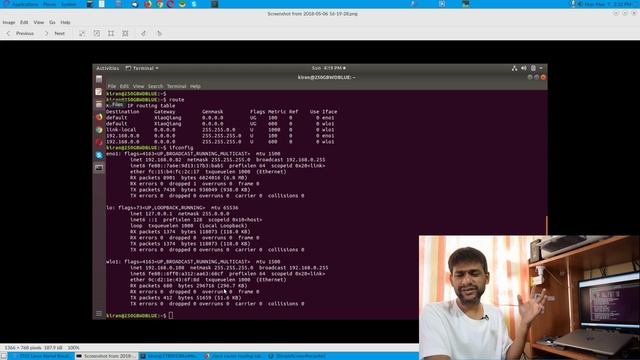Click the normal size toolbar icon
This screenshot has height=360, width=640.
pos(111,33)
